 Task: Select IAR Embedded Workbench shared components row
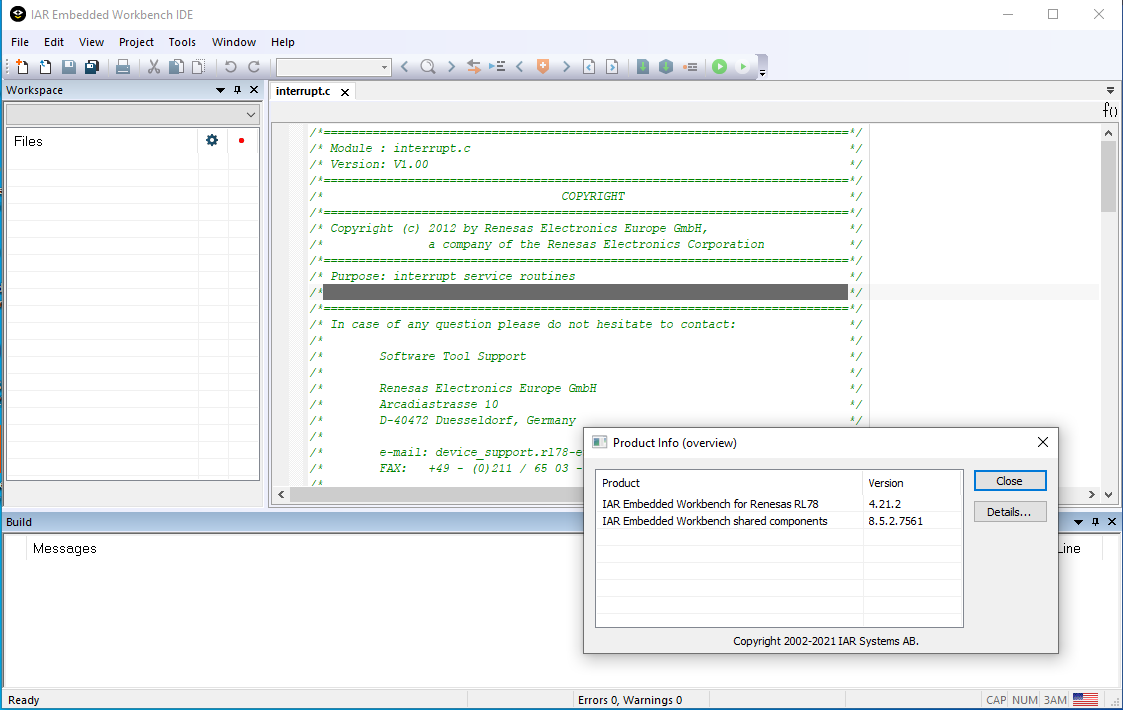[x=779, y=521]
